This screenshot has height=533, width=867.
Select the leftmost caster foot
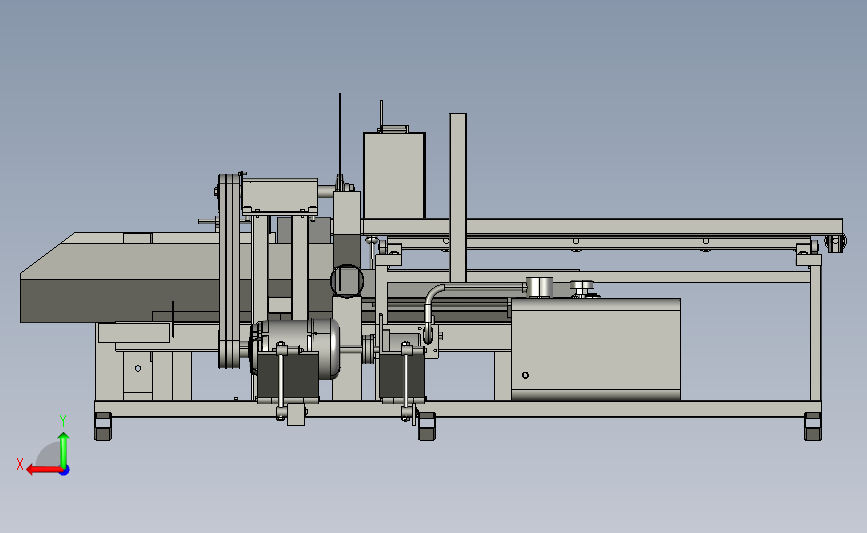(x=103, y=426)
